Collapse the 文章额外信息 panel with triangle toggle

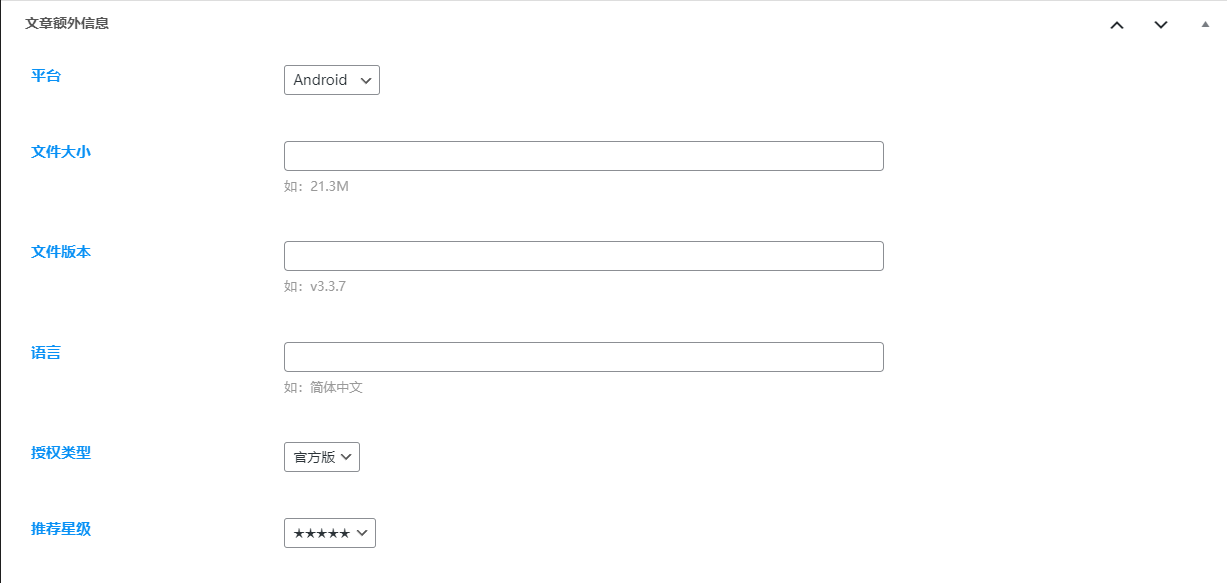coord(1205,24)
